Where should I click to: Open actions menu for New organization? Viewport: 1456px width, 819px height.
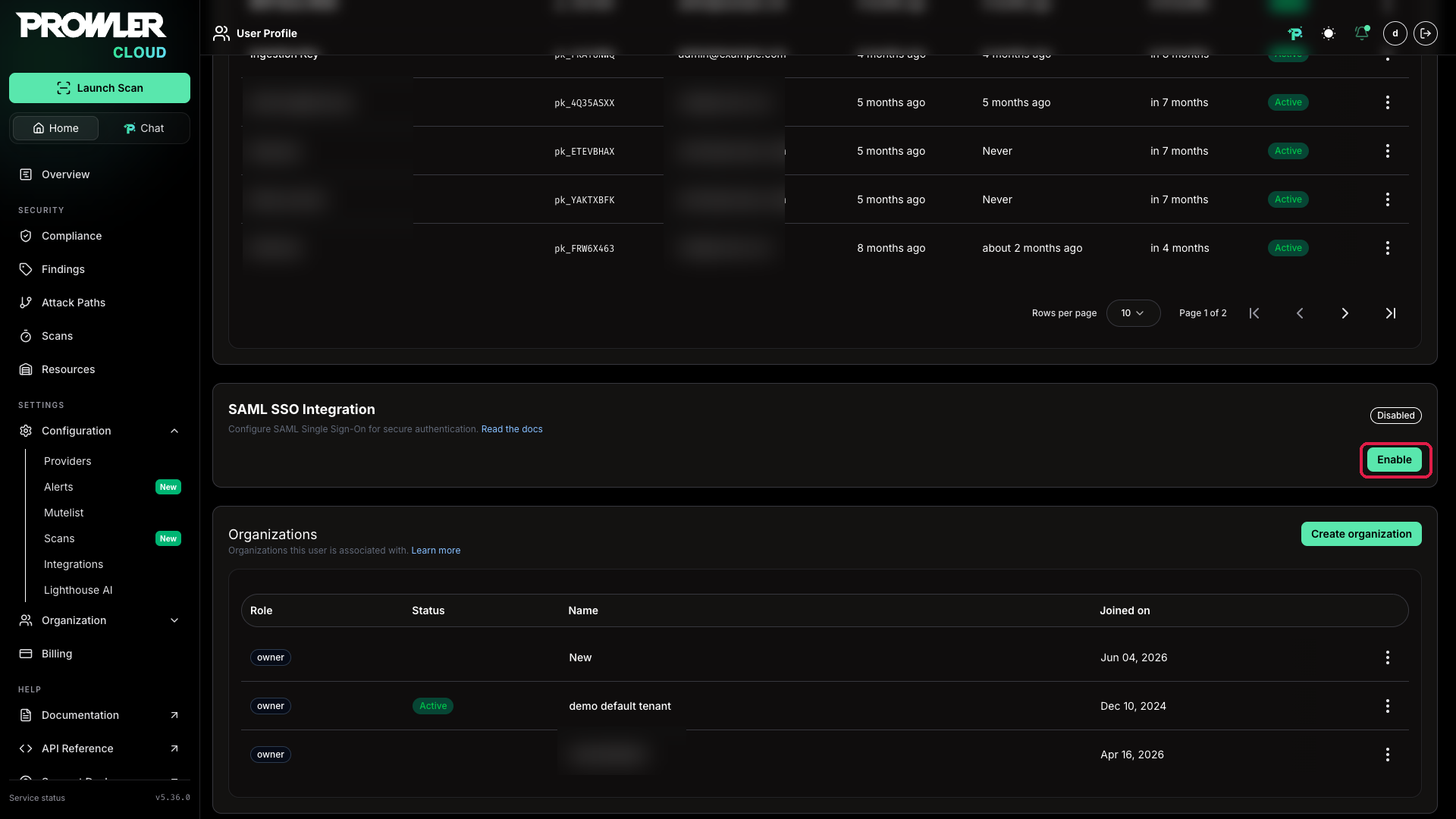click(1388, 657)
